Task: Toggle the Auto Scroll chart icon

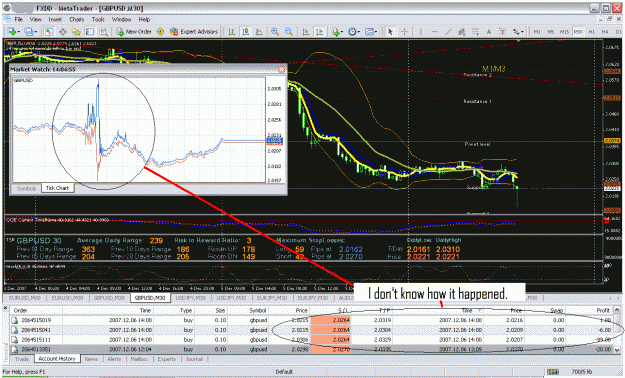Action: point(306,32)
